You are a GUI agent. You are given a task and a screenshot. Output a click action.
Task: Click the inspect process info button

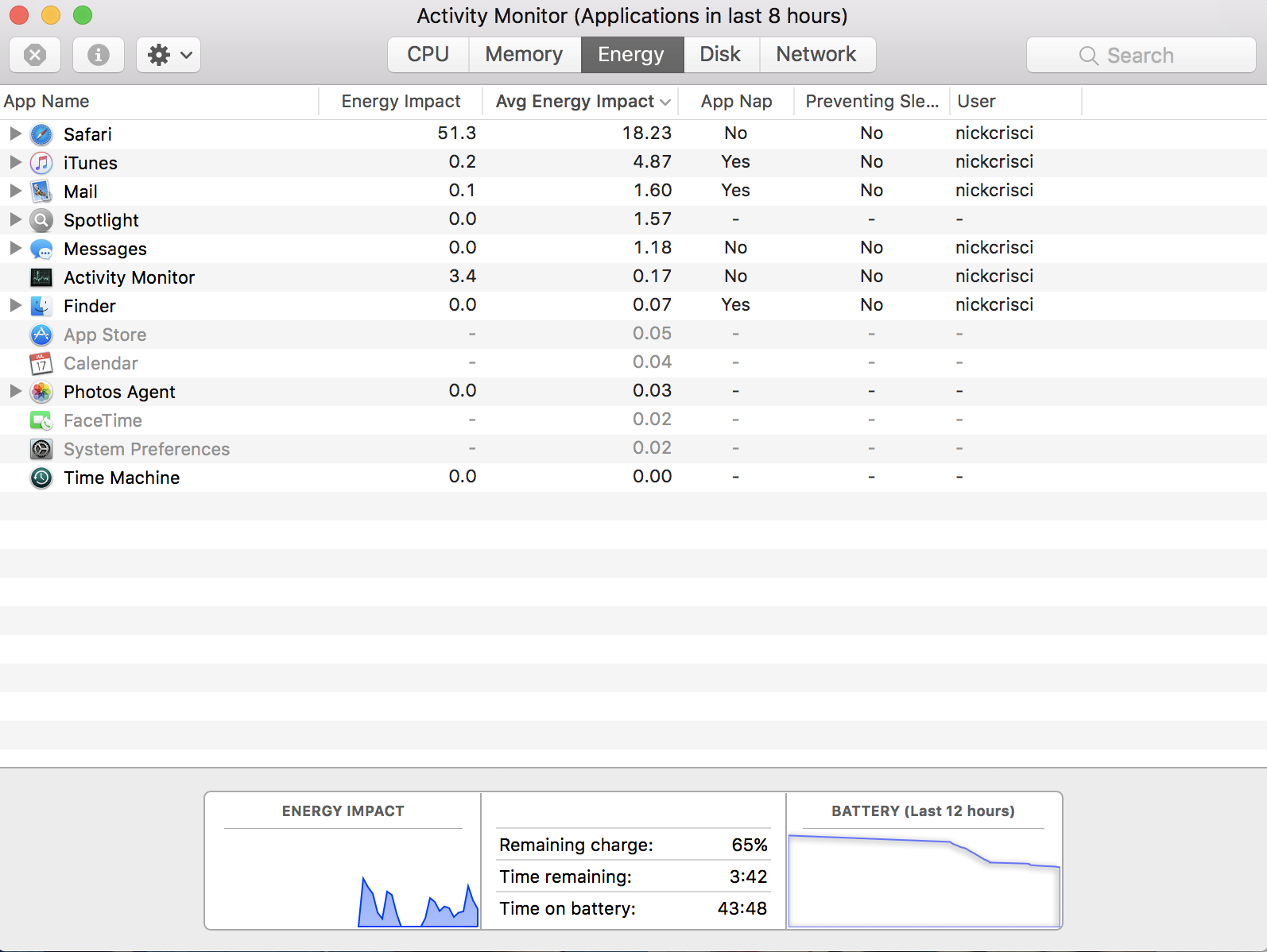[x=99, y=55]
